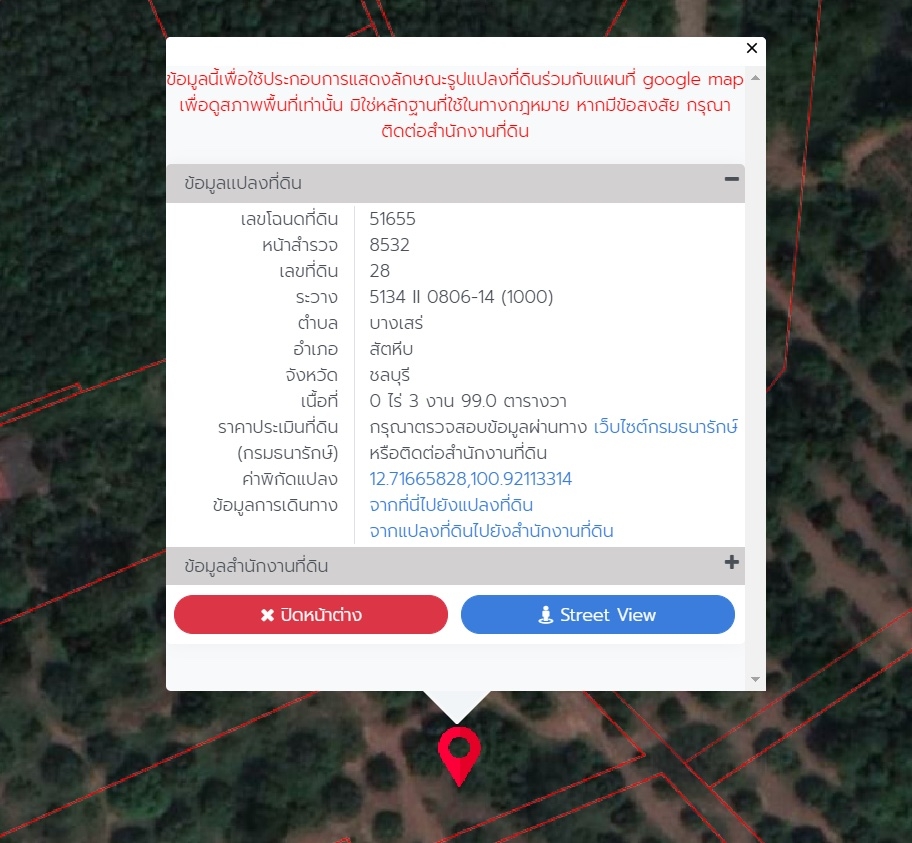Open the เว็บไซต์กรมธนารักษ์ link
The height and width of the screenshot is (843, 912).
665,427
